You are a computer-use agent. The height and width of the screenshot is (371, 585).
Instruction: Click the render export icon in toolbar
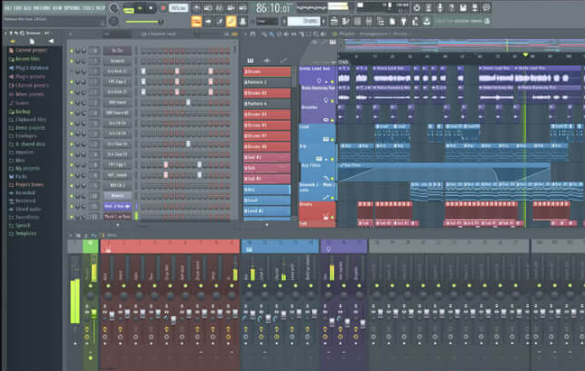[x=475, y=7]
